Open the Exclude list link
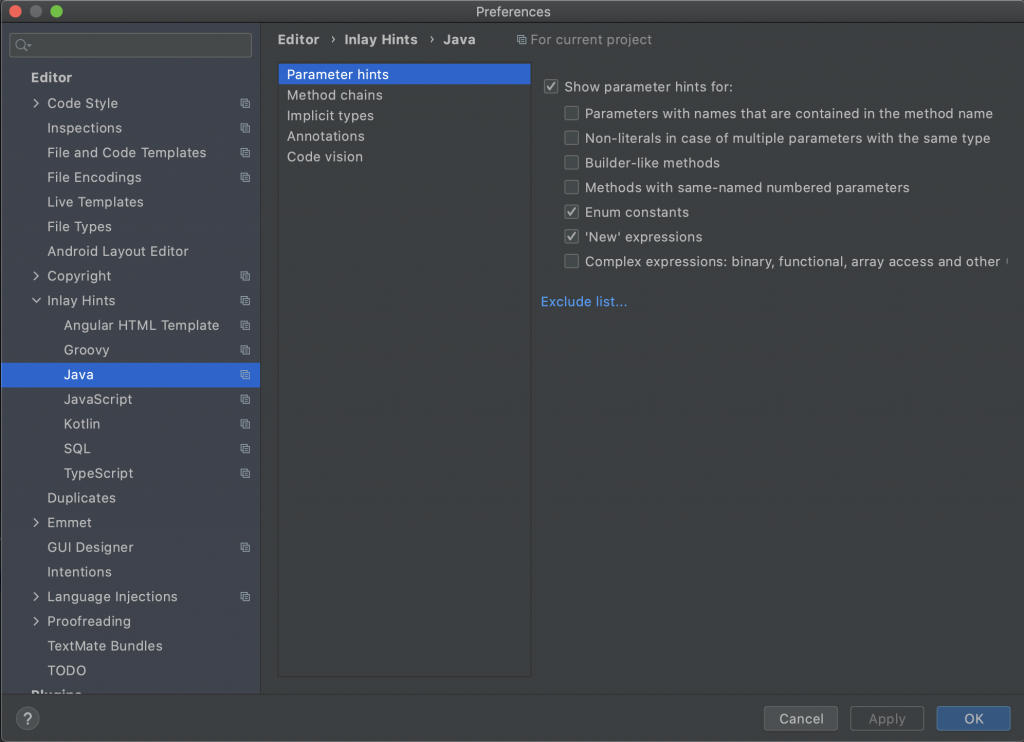Screen dimensions: 1024x742 tap(584, 302)
